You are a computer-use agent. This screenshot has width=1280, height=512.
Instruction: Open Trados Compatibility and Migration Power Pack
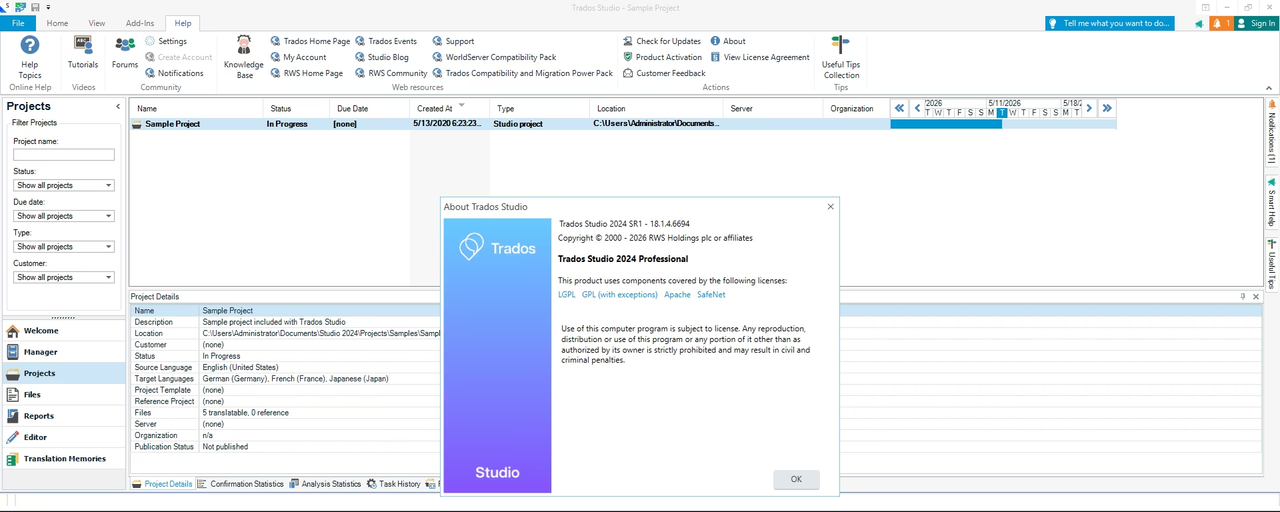522,73
